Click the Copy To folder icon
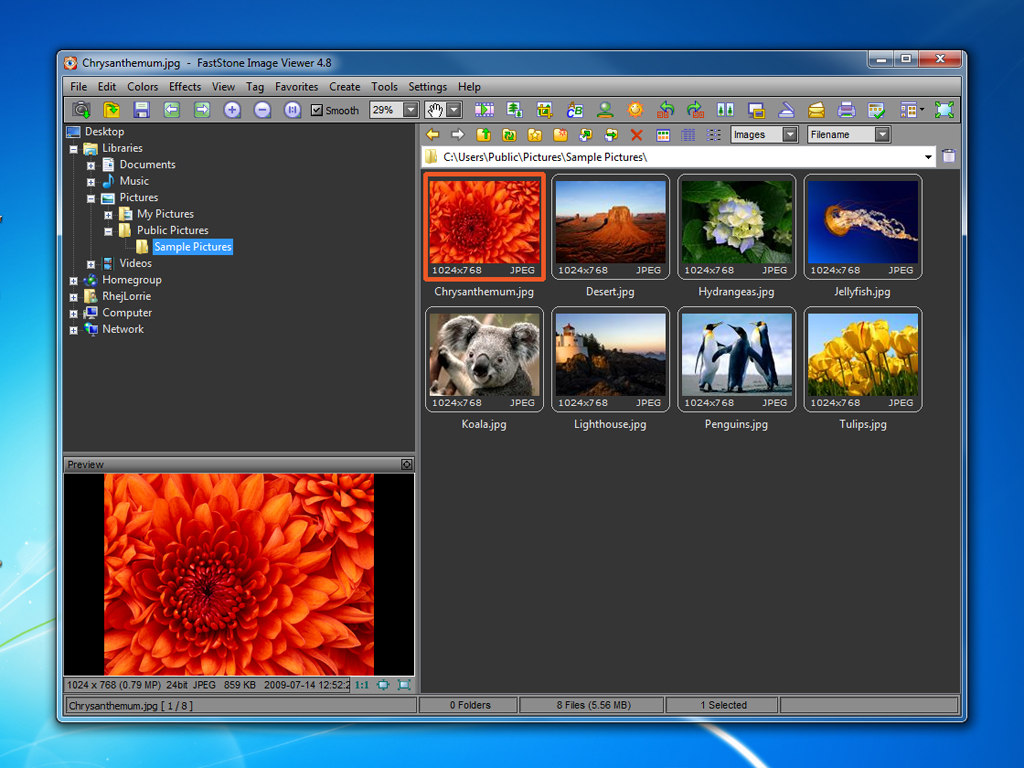The height and width of the screenshot is (768, 1024). 586,135
